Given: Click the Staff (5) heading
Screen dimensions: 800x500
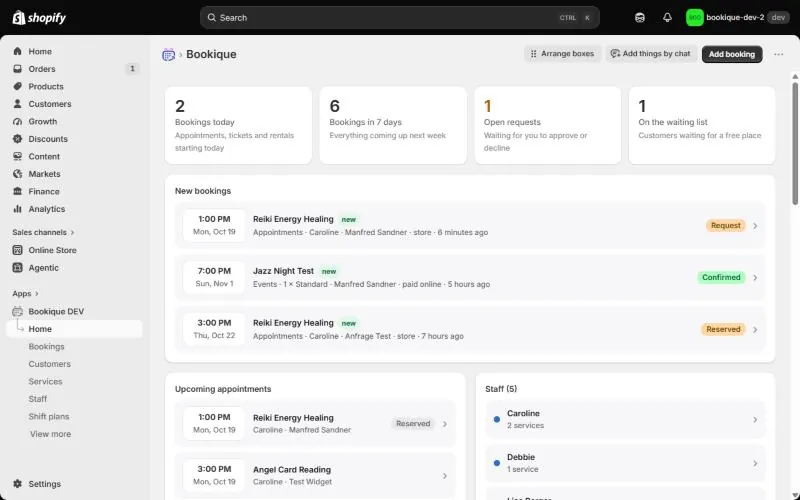Looking at the screenshot, I should [501, 389].
